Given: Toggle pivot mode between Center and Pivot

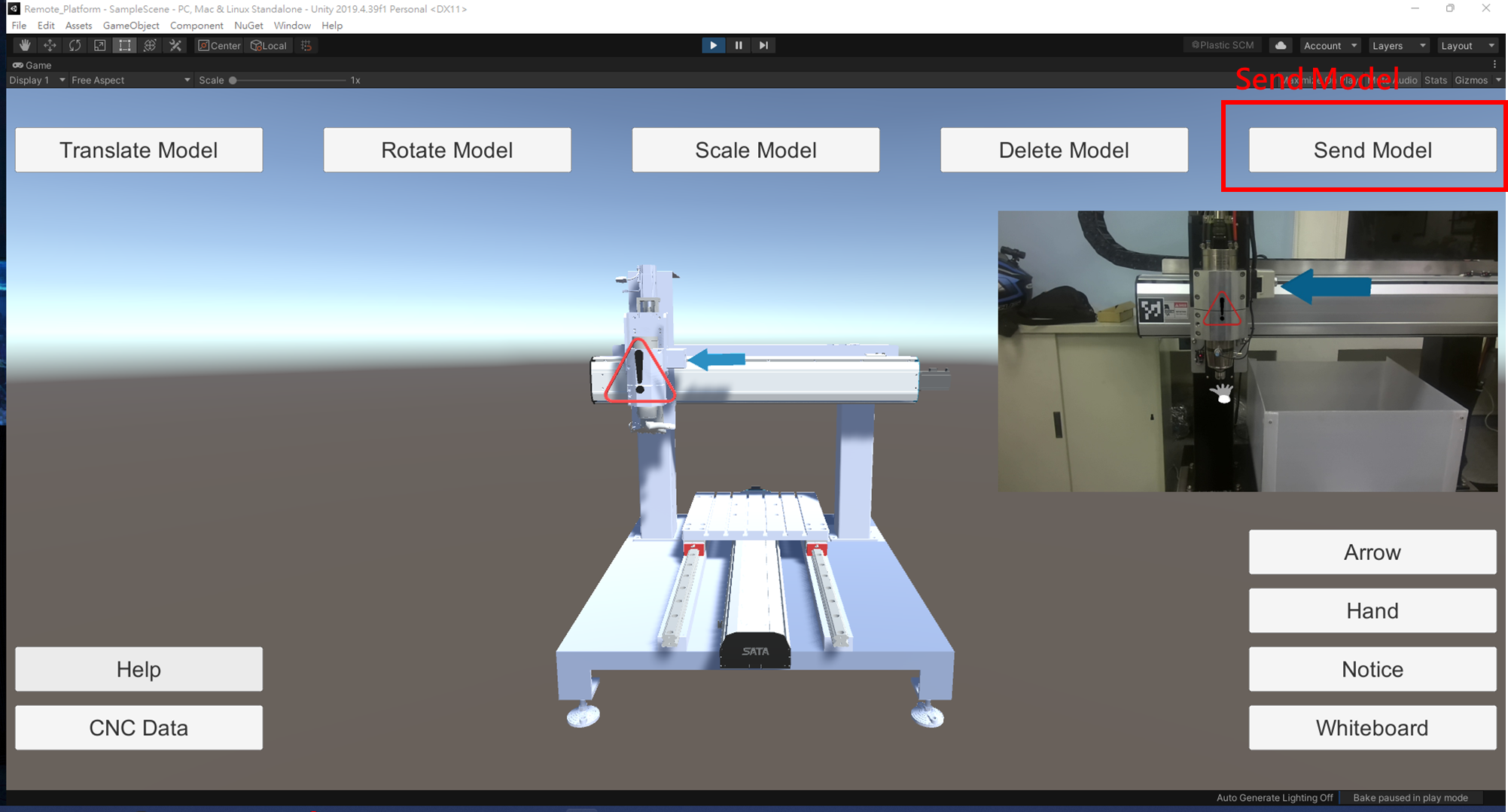Looking at the screenshot, I should 218,45.
